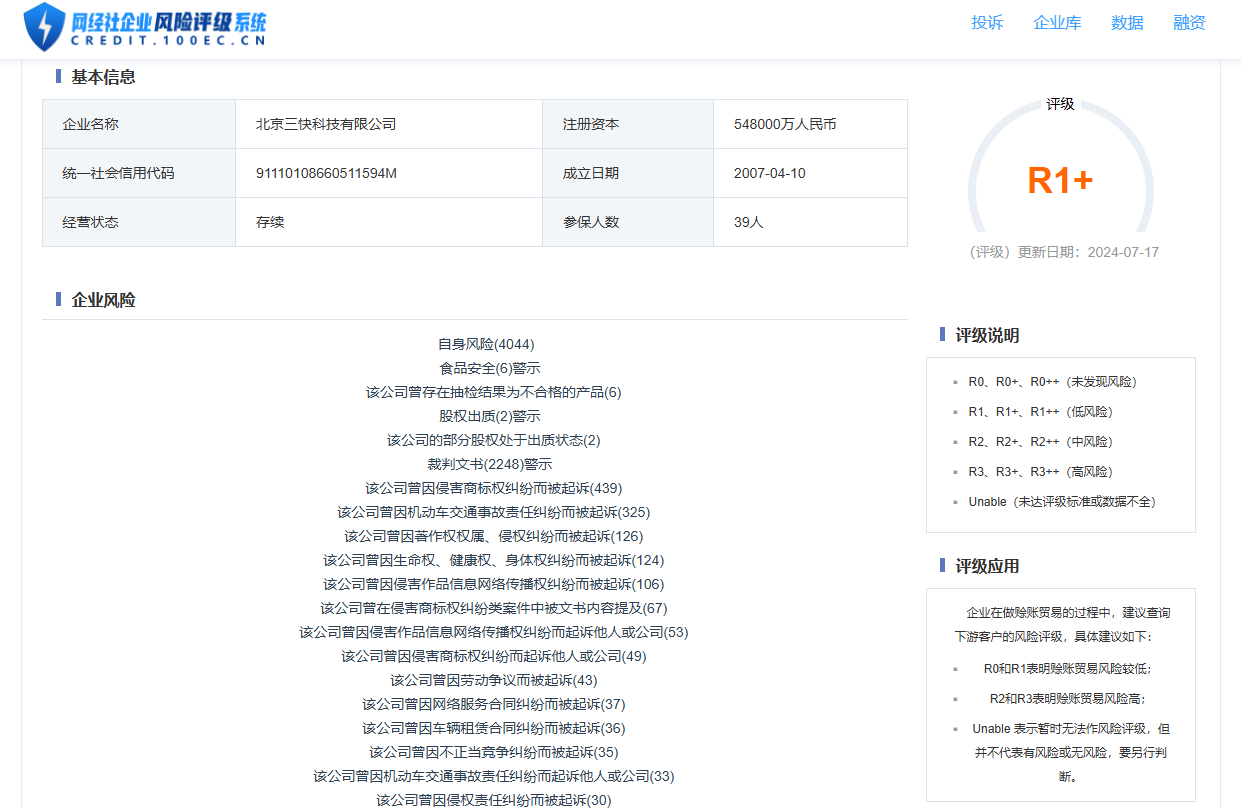The height and width of the screenshot is (808, 1241).
Task: Click R0和R1表明赊账贸易风险较低 bullet
Action: point(1067,669)
